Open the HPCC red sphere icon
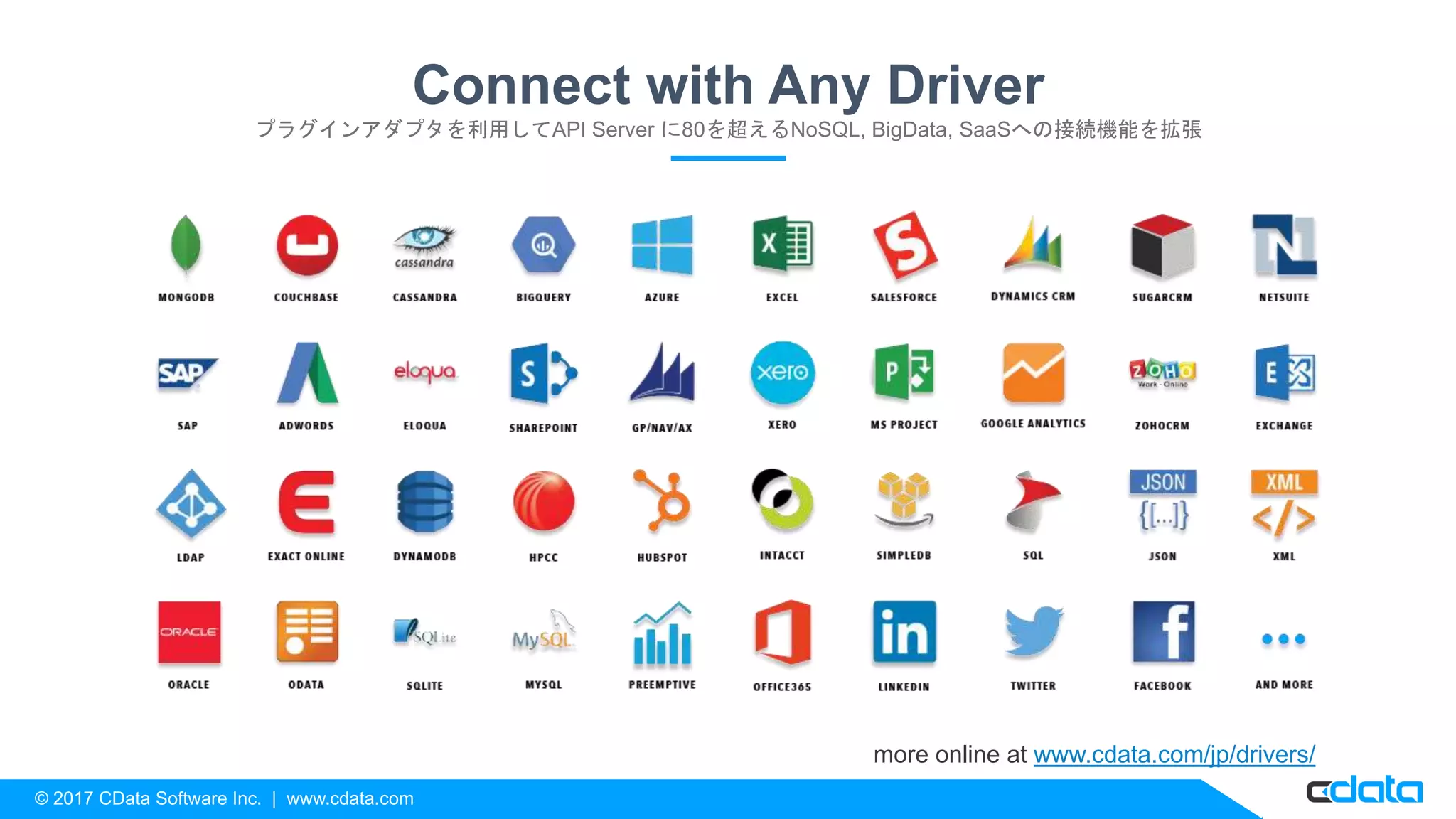Image resolution: width=1456 pixels, height=819 pixels. click(x=544, y=502)
